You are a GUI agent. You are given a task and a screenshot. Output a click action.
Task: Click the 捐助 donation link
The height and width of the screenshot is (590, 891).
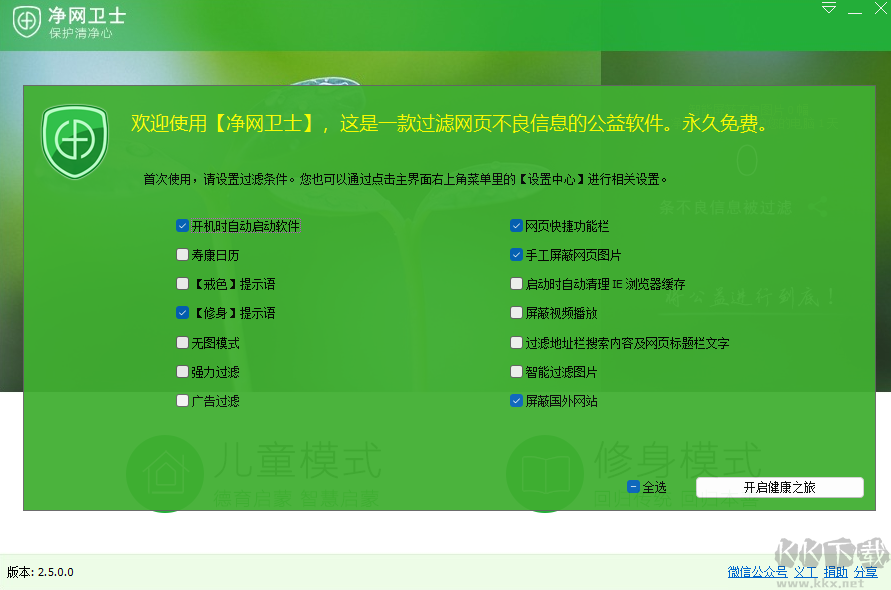pyautogui.click(x=835, y=571)
